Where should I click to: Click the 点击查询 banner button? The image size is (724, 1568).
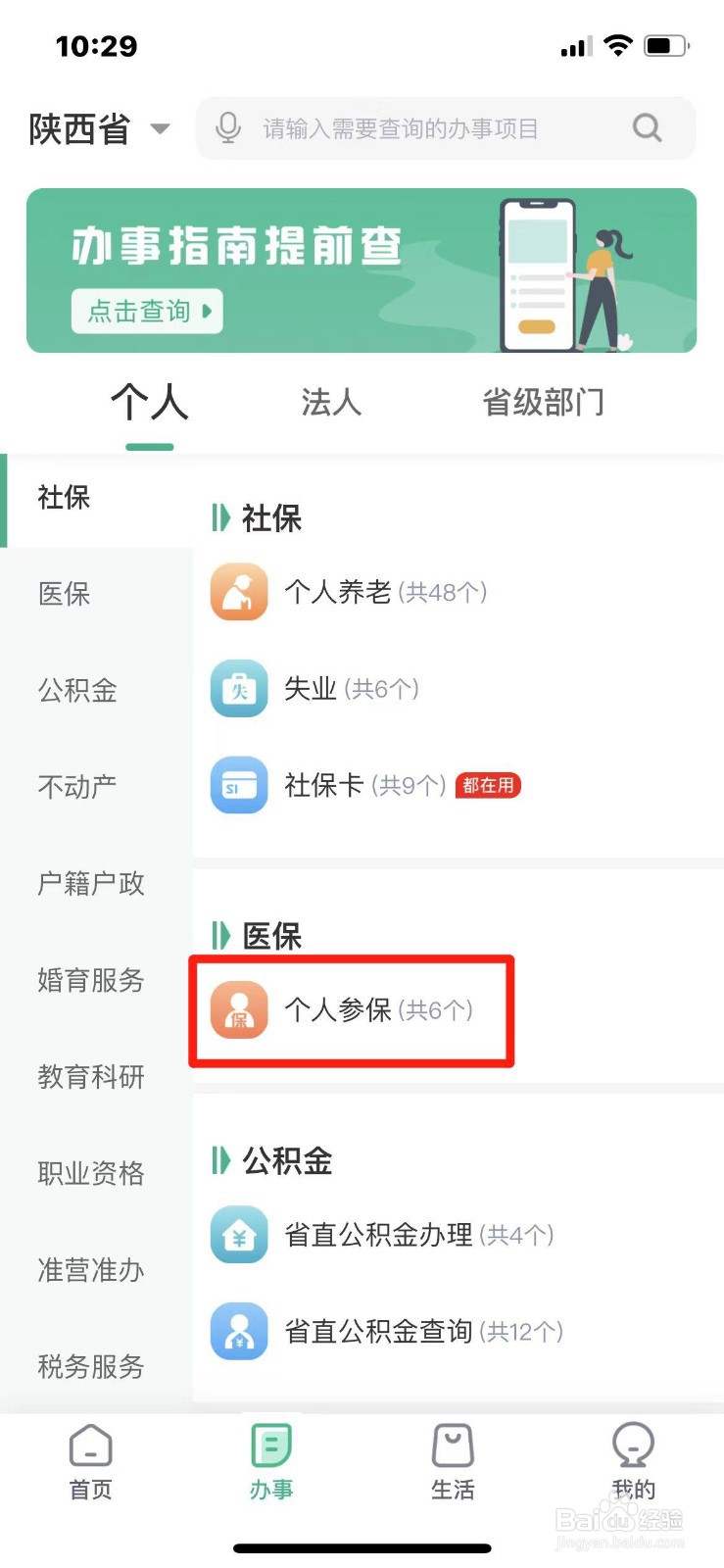pyautogui.click(x=147, y=311)
